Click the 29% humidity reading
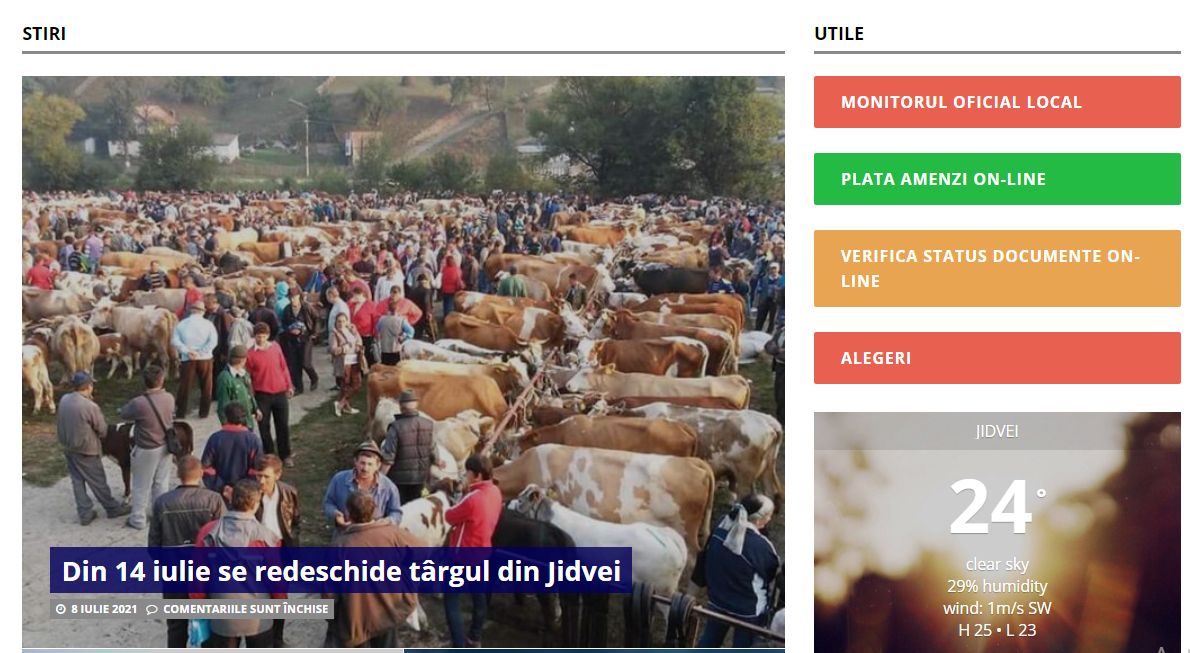 [996, 586]
